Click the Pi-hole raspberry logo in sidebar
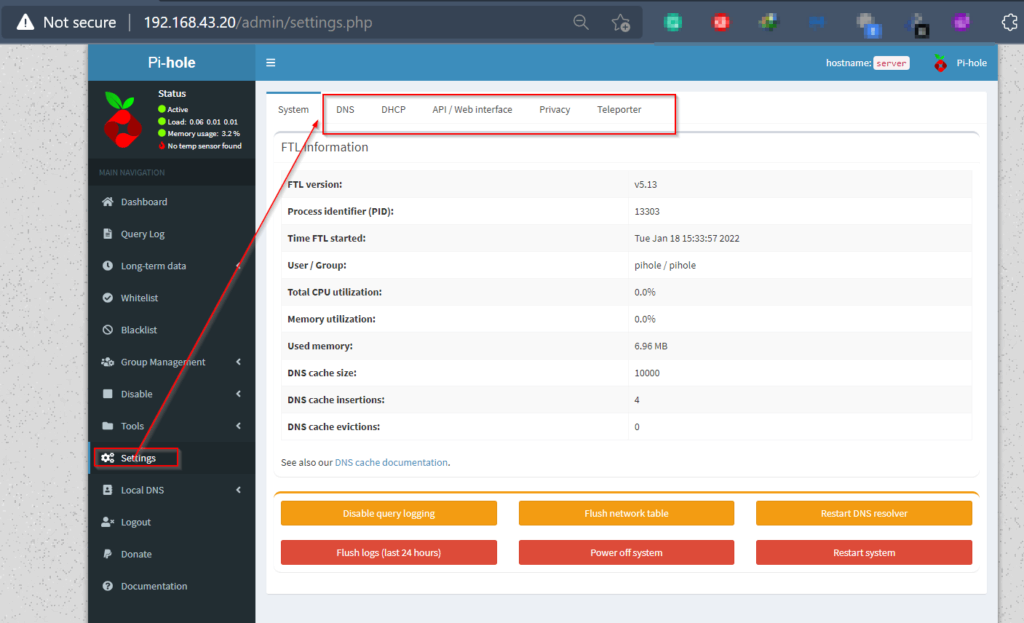This screenshot has width=1024, height=623. (122, 120)
